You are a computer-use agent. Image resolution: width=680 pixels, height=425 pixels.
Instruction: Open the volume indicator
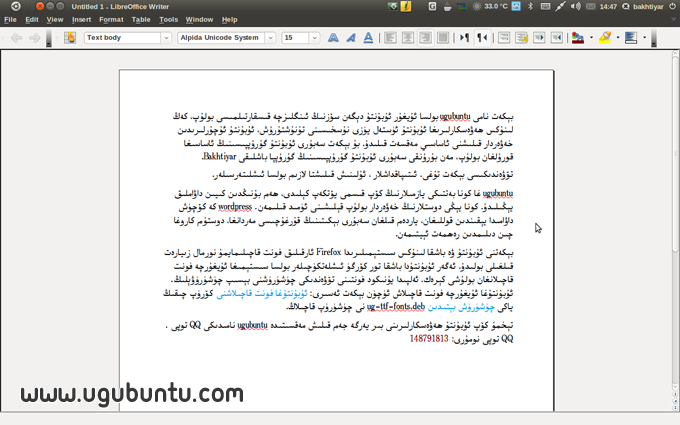(x=575, y=7)
